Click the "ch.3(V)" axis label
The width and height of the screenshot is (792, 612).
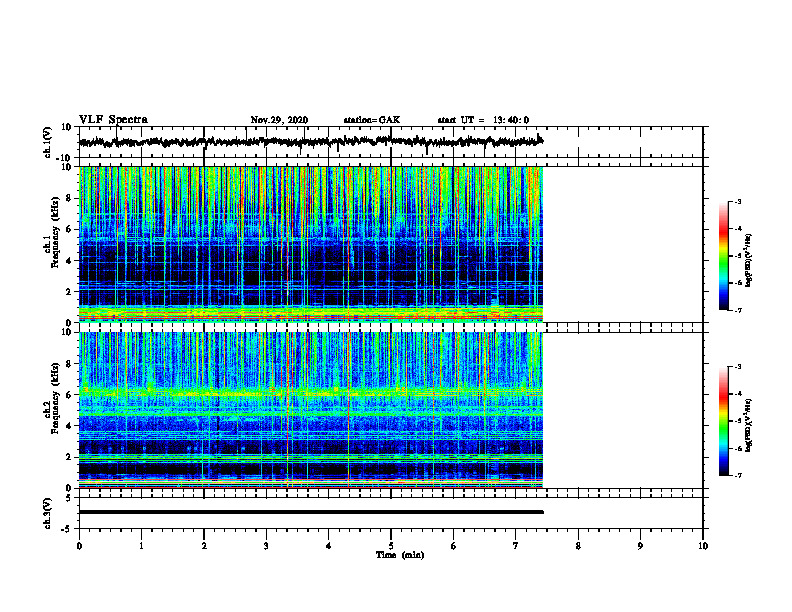pos(48,513)
